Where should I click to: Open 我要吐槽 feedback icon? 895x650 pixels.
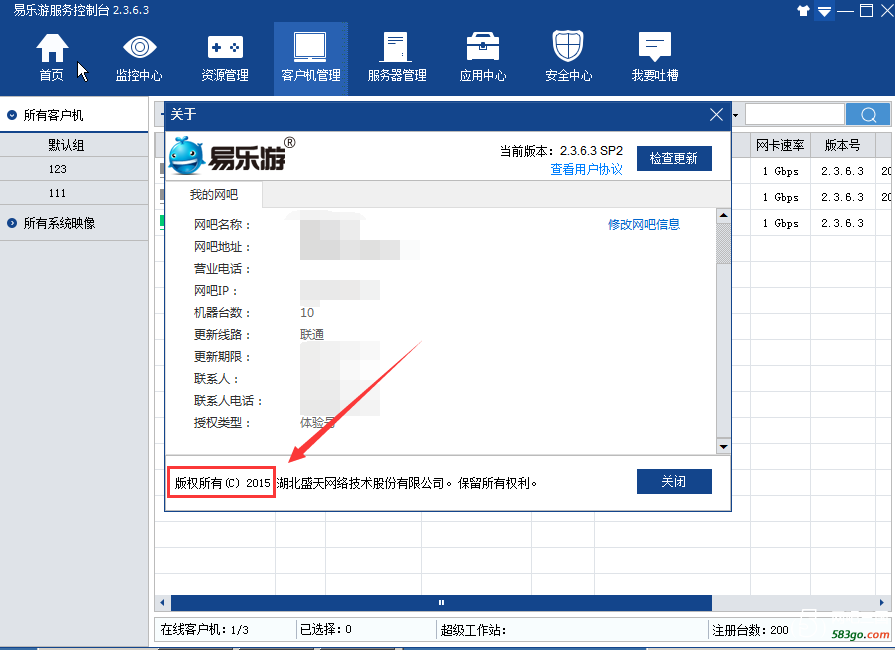pos(655,58)
